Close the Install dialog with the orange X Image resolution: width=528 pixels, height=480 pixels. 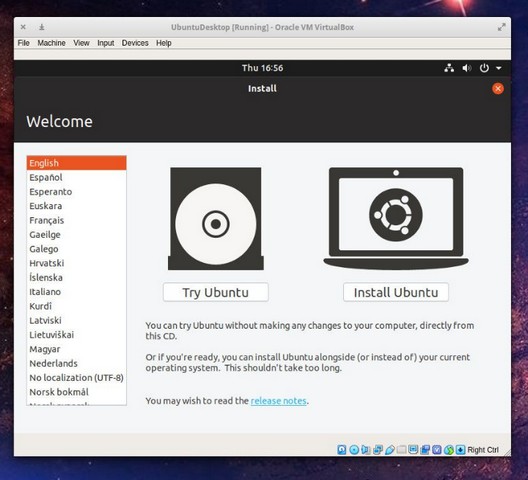click(498, 89)
